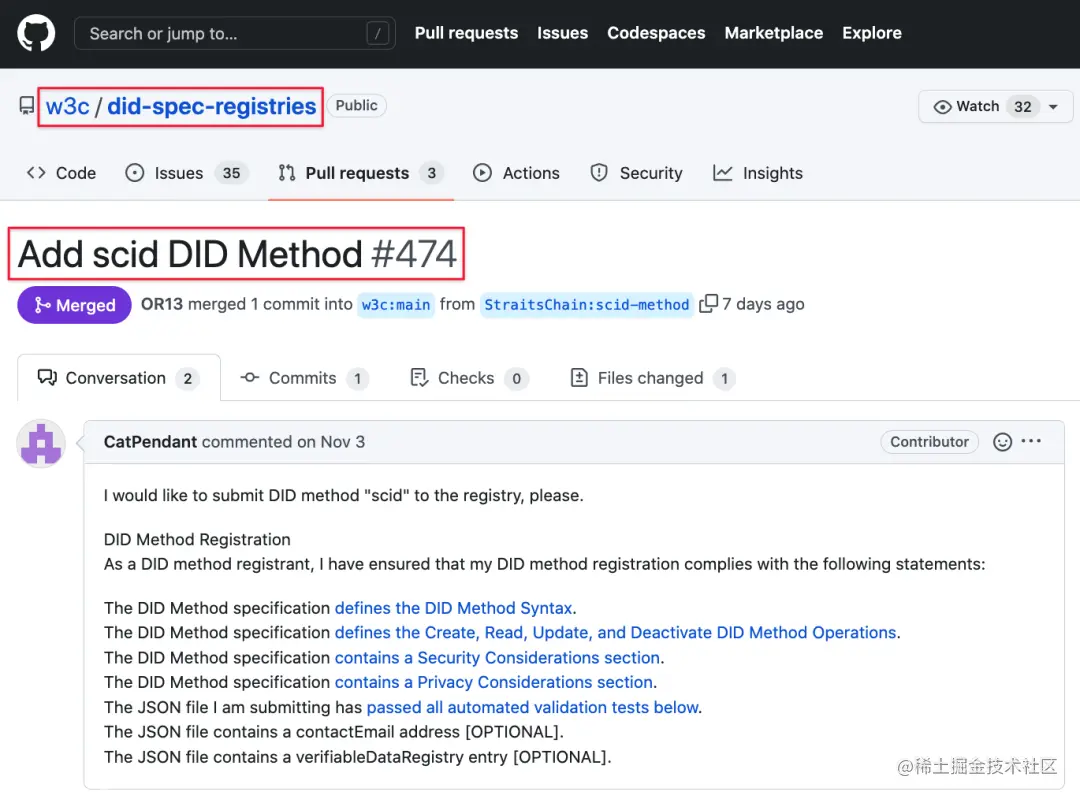This screenshot has height=799, width=1080.
Task: Open the Checks tab
Action: click(x=467, y=378)
